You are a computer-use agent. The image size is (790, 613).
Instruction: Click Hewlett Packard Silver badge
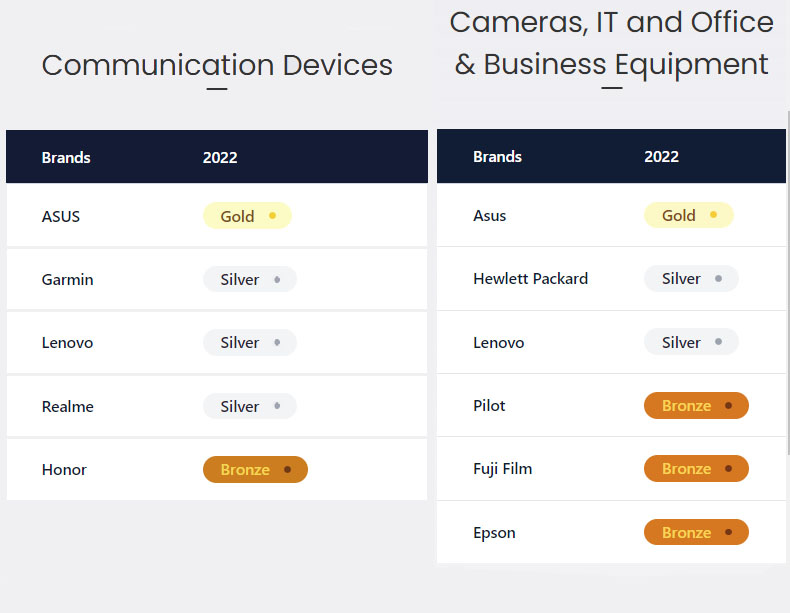(x=691, y=279)
